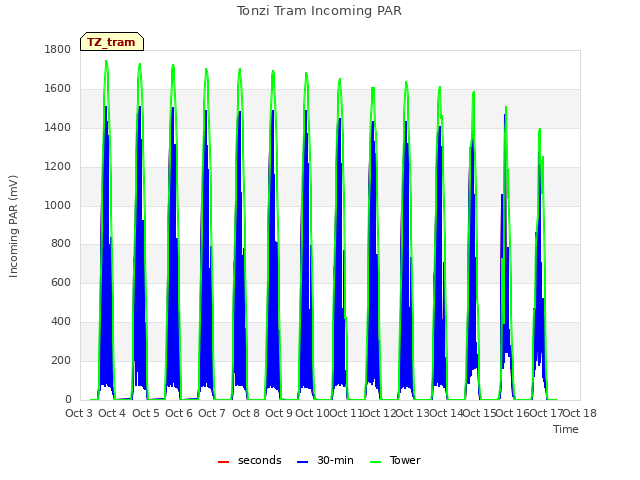Click the 'Oct 8' x-axis tick label

(246, 413)
